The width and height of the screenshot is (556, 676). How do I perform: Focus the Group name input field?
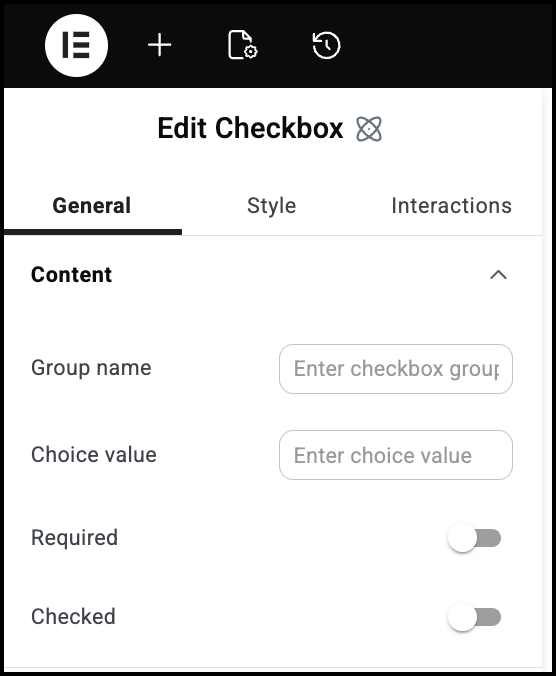tap(396, 369)
